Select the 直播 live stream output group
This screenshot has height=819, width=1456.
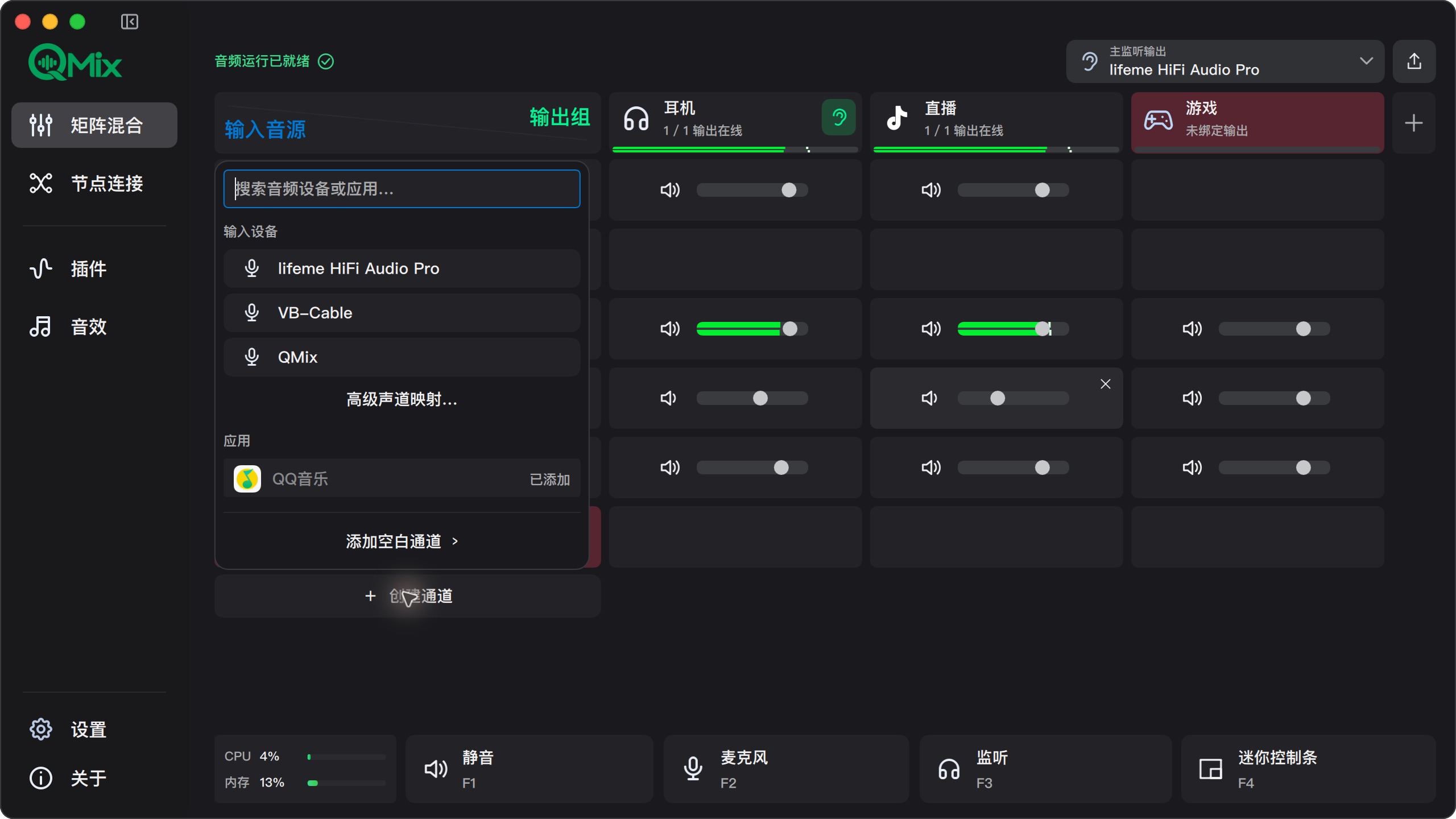tap(996, 123)
